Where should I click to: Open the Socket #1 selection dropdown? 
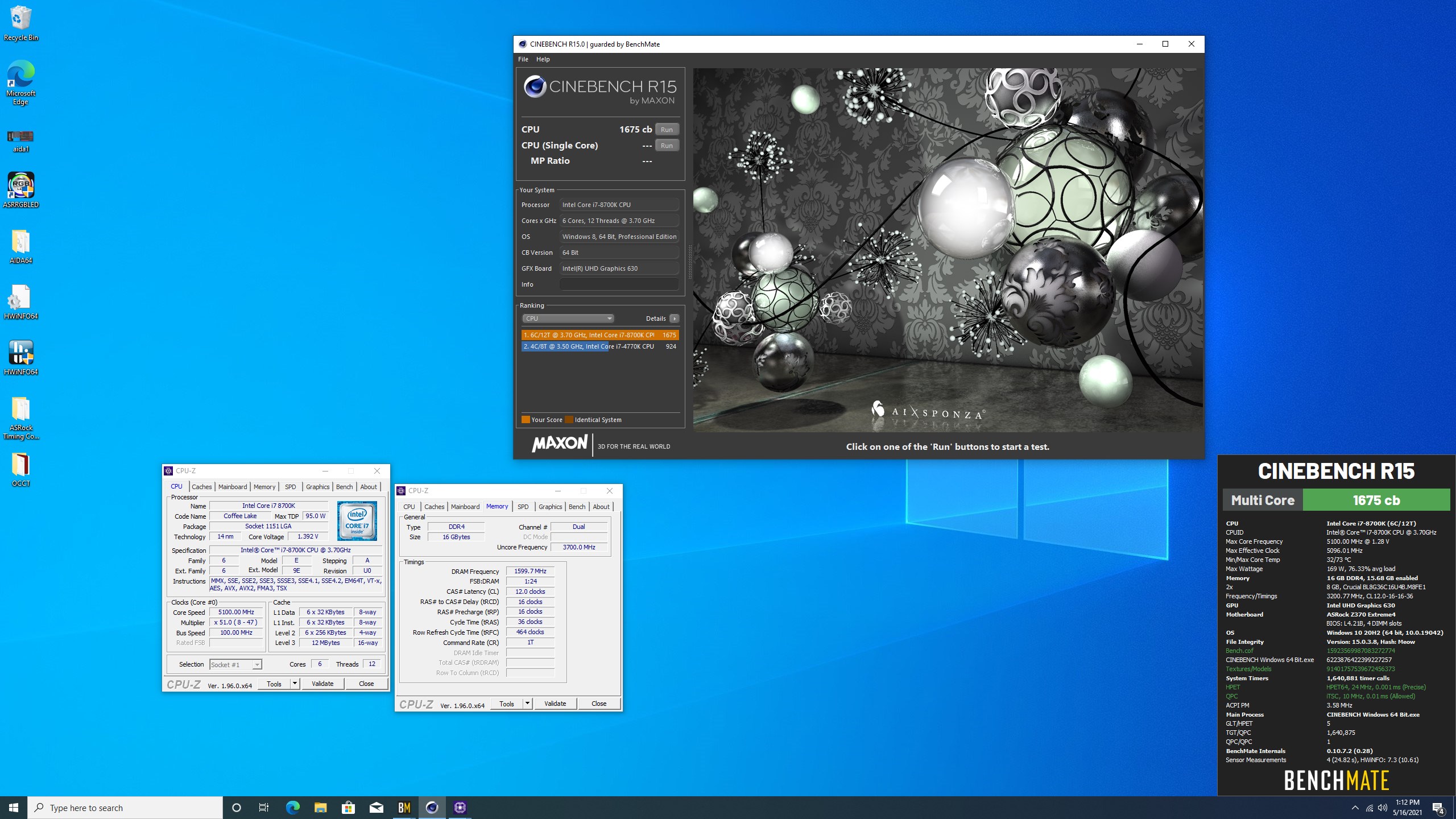pyautogui.click(x=235, y=664)
